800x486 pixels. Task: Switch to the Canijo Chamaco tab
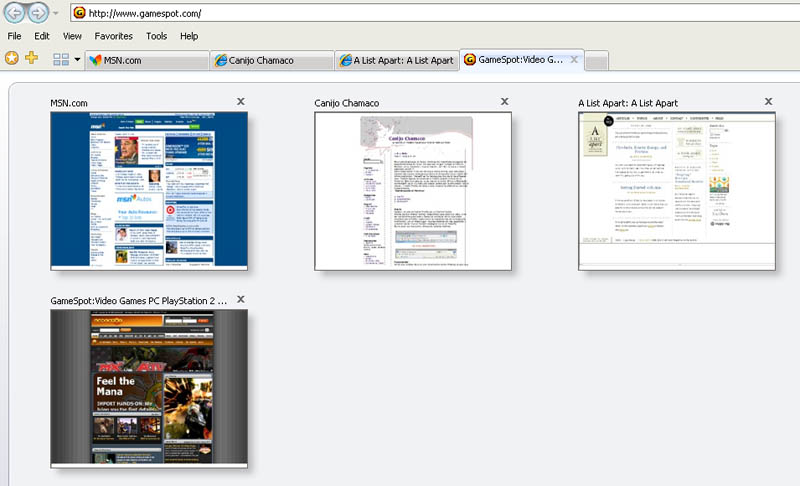pos(270,61)
